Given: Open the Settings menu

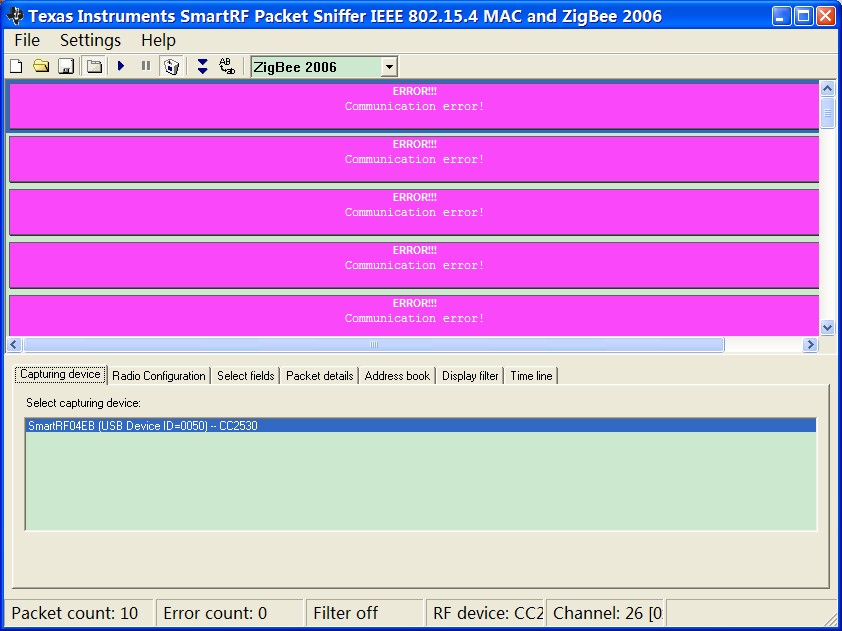Looking at the screenshot, I should [x=90, y=40].
